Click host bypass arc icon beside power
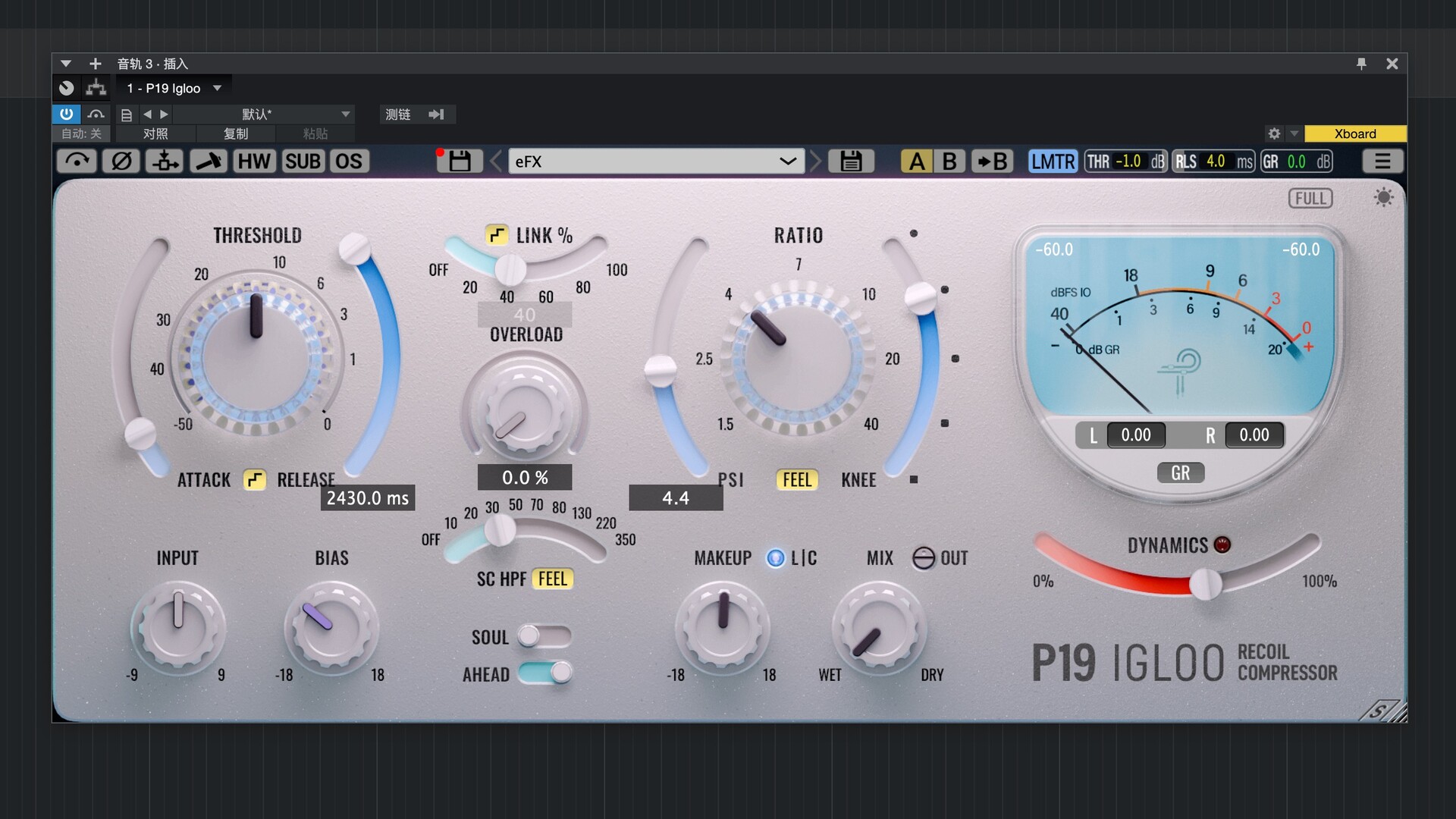This screenshot has height=819, width=1456. [x=96, y=114]
